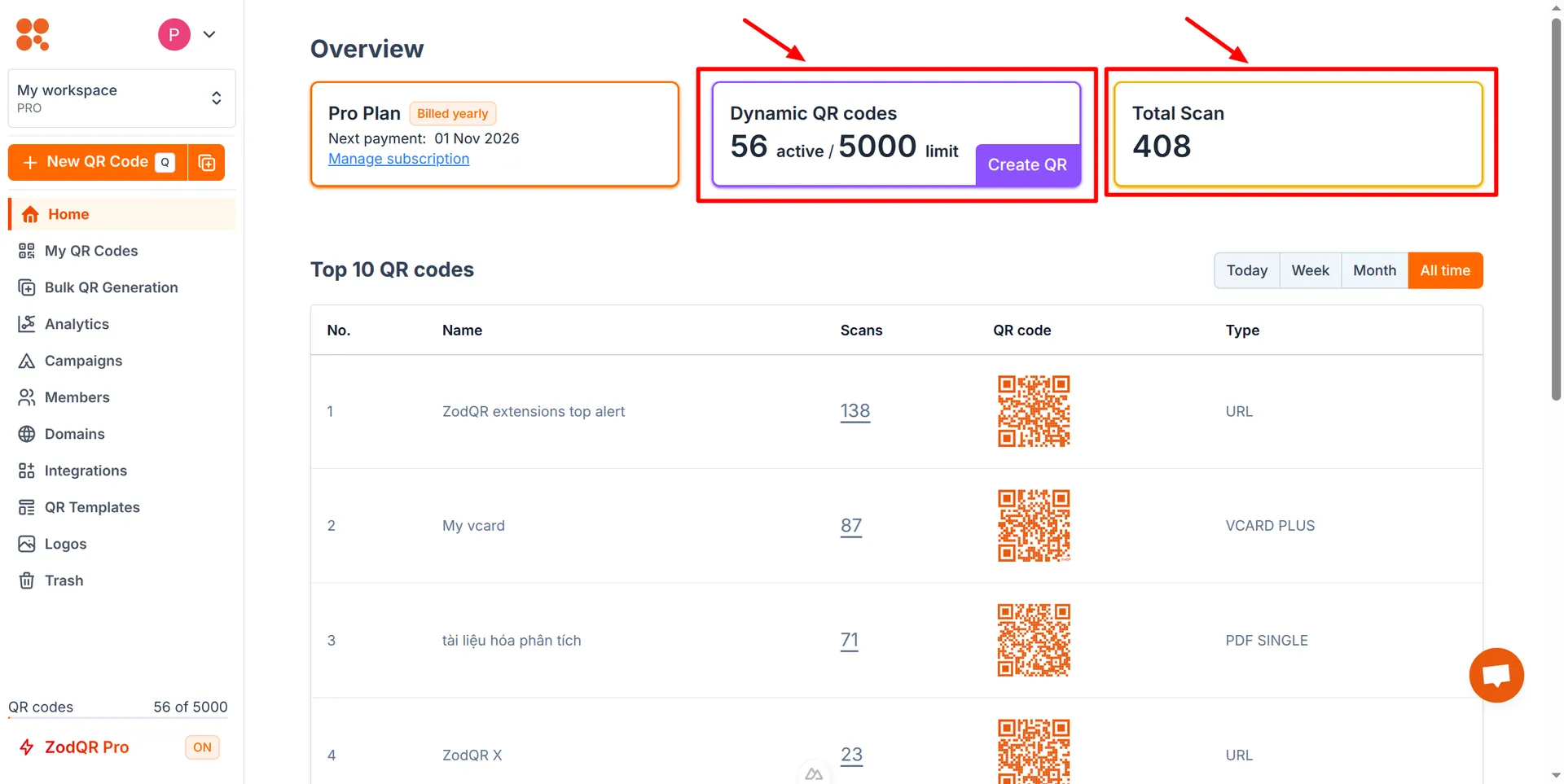Select the Today time filter
This screenshot has width=1564, height=784.
point(1246,270)
